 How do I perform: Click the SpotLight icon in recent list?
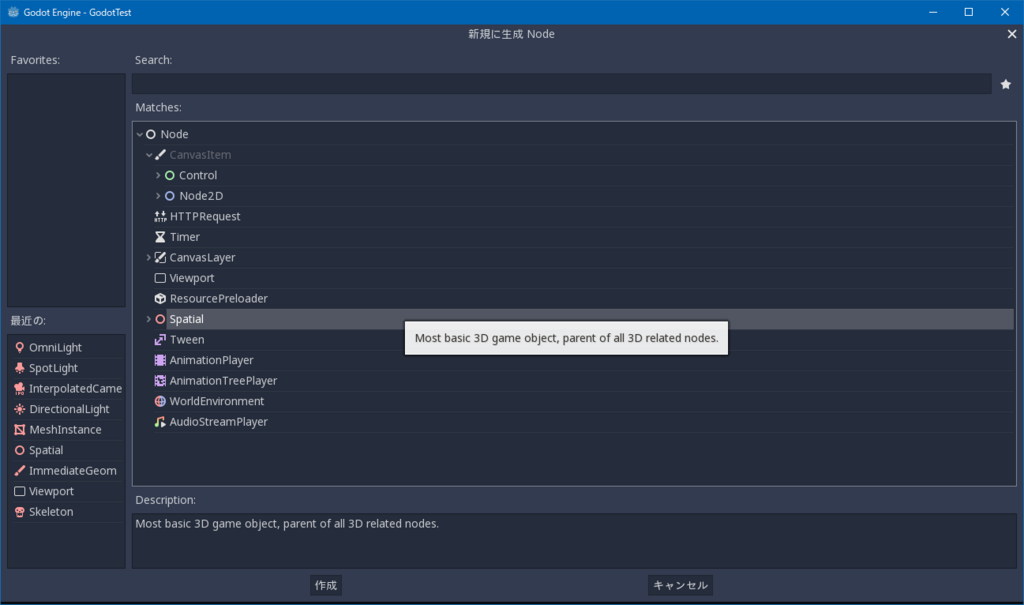point(20,368)
